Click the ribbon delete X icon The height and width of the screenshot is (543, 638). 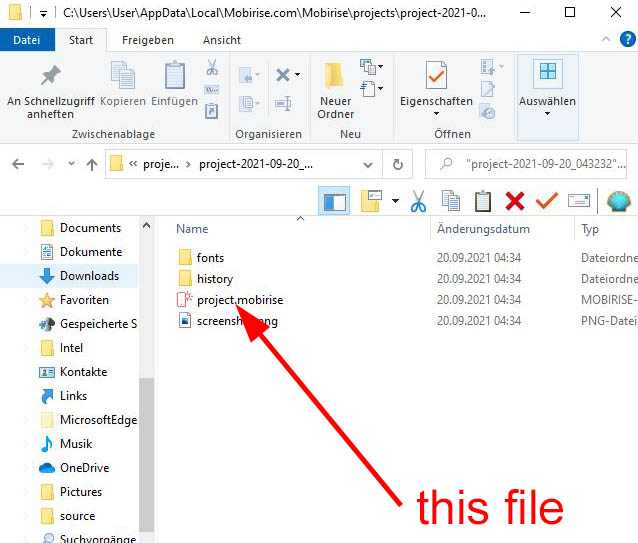(x=283, y=75)
